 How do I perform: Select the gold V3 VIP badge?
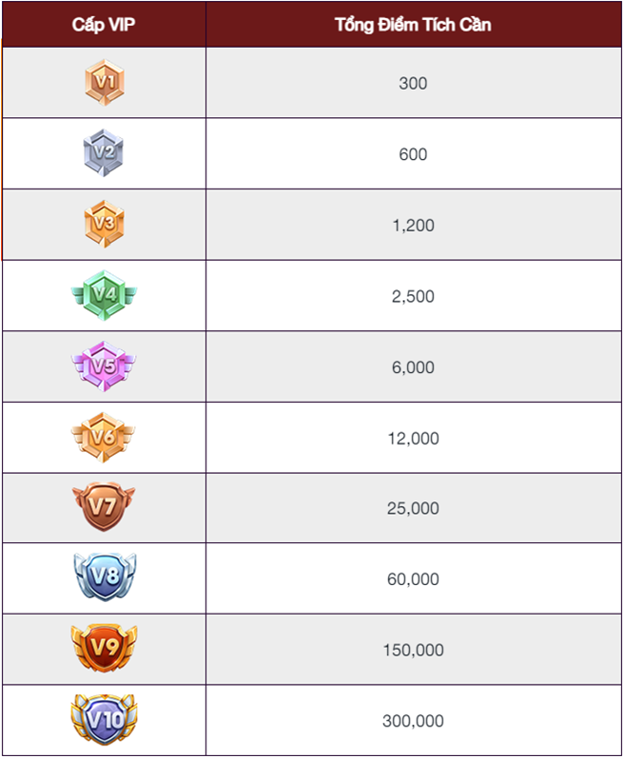[x=104, y=224]
